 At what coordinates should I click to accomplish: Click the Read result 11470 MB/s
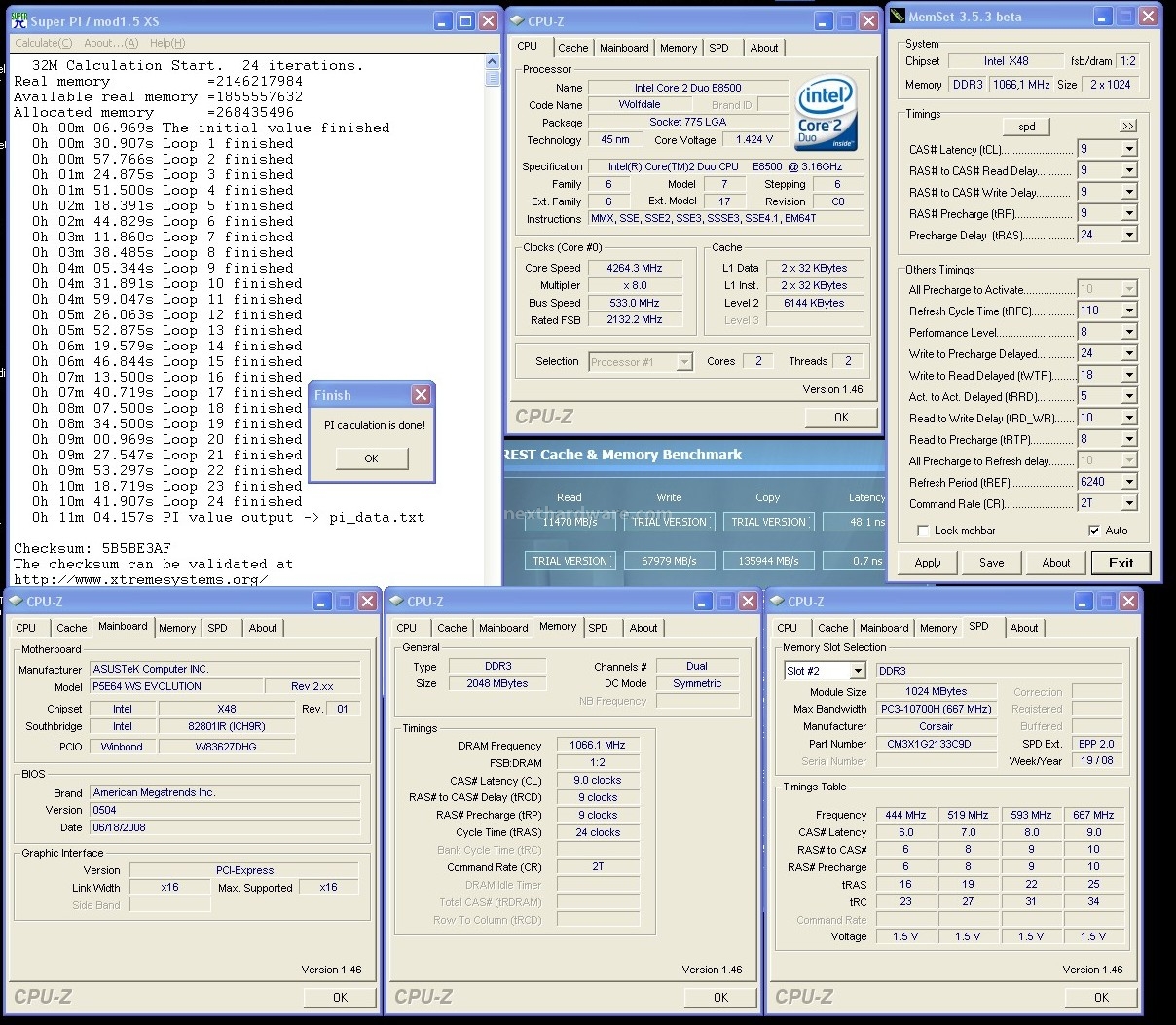tap(570, 522)
